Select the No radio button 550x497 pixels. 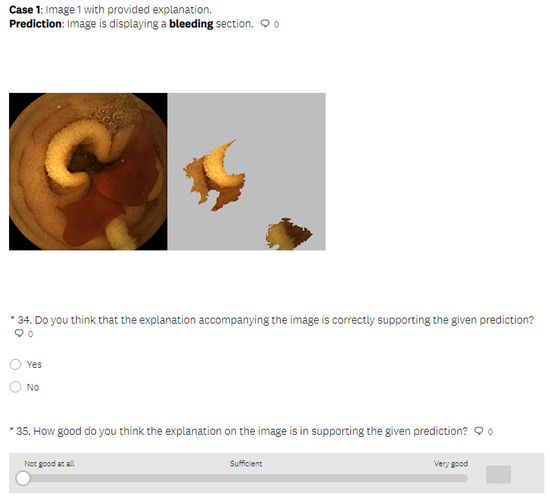click(x=15, y=387)
